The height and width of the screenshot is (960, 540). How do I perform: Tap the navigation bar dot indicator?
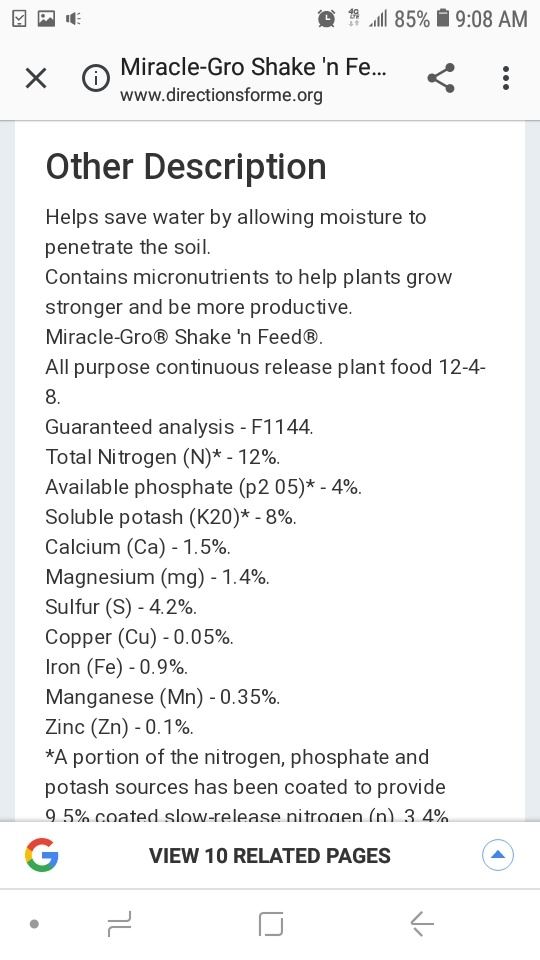(34, 924)
